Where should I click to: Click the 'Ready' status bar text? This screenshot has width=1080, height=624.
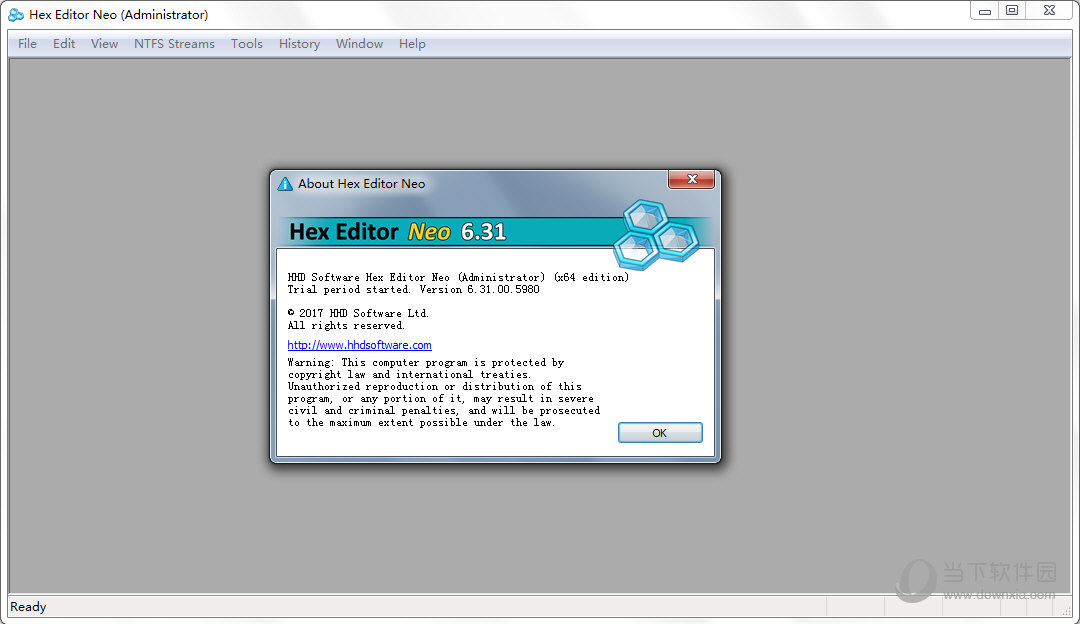pos(28,607)
